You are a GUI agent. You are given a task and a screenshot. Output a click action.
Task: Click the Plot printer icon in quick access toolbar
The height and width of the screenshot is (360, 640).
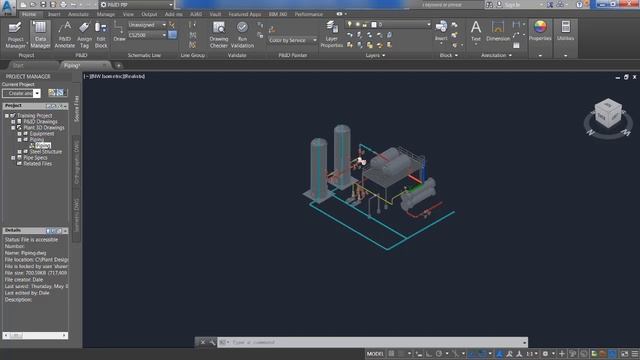coord(64,4)
